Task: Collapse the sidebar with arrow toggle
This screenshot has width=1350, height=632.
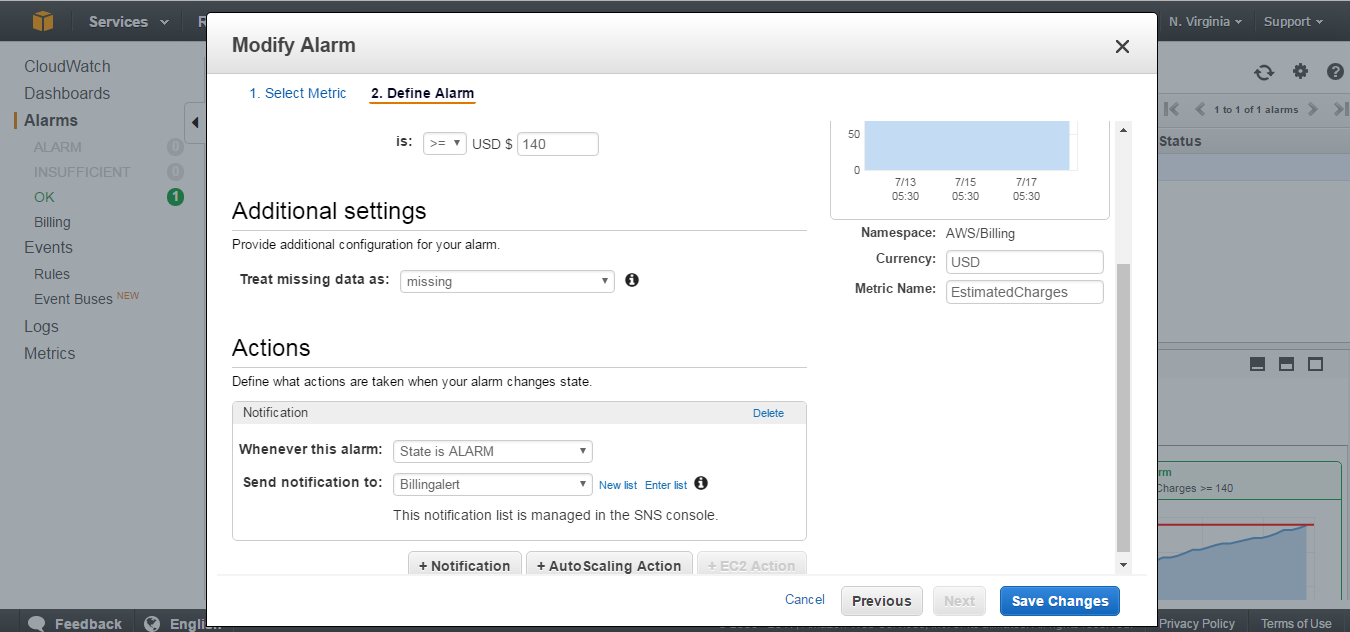Action: [195, 122]
